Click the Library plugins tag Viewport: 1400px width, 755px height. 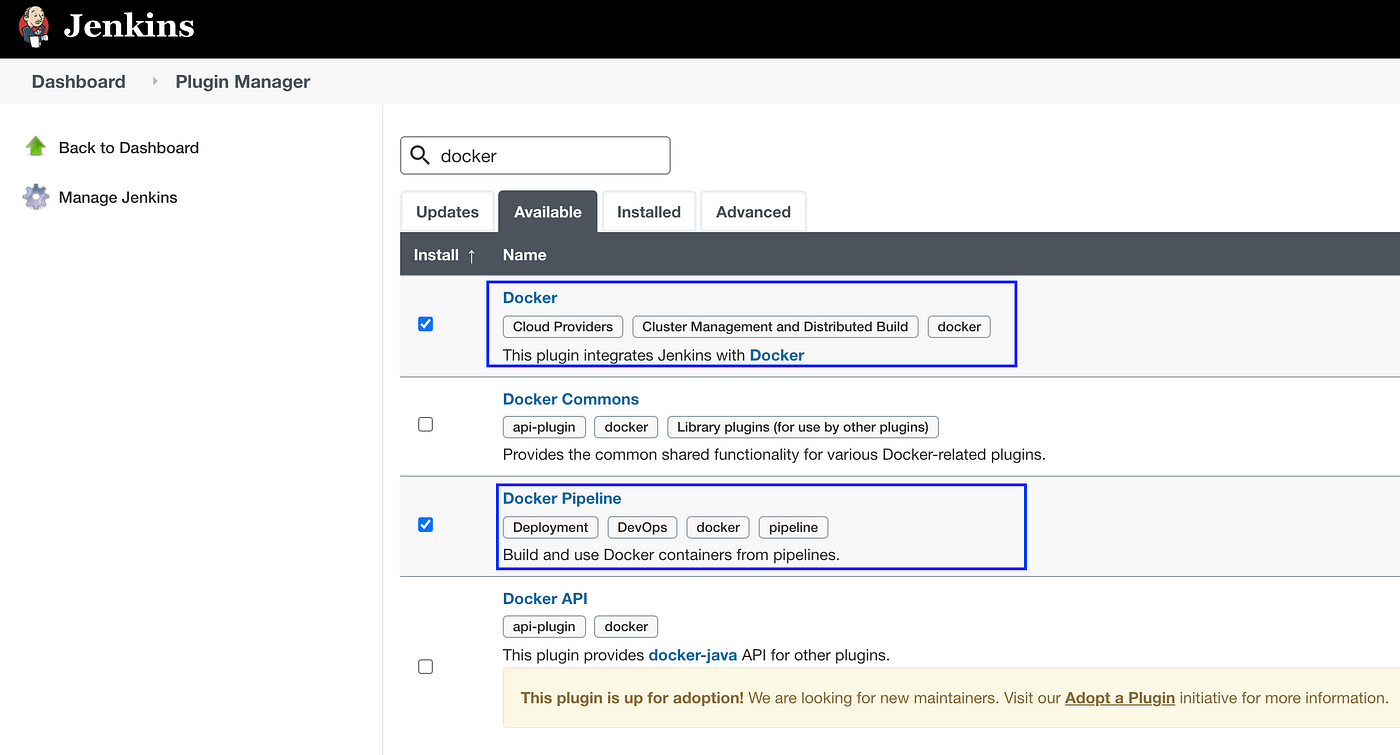click(x=803, y=427)
